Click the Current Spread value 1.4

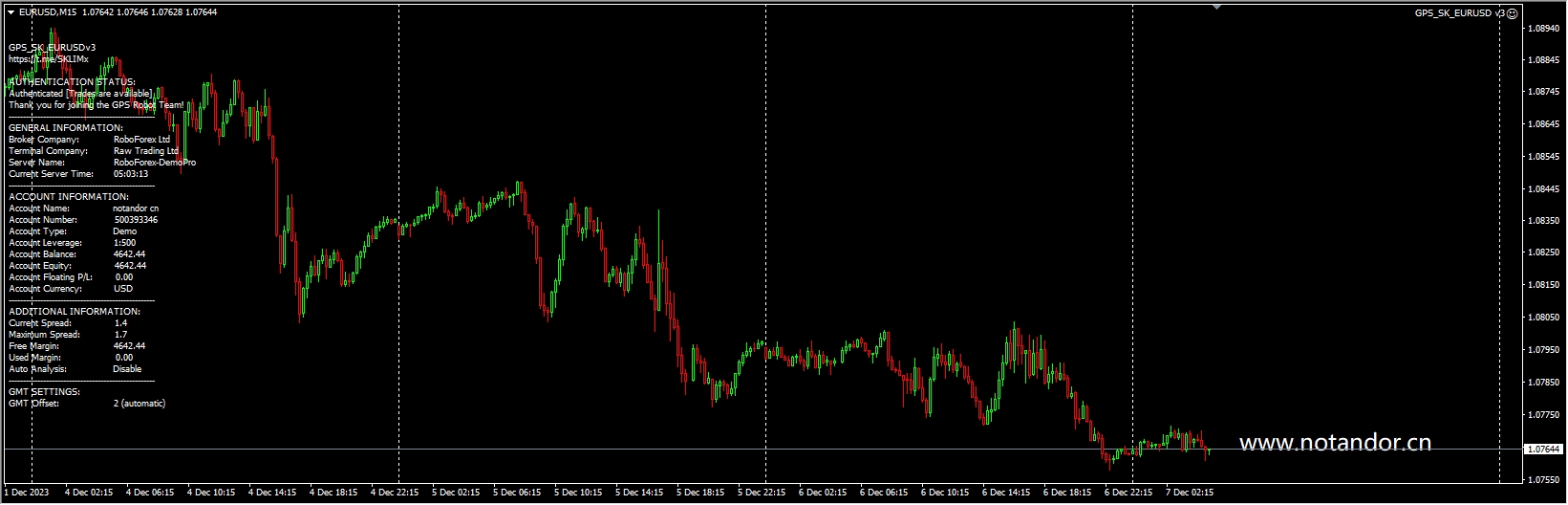click(x=120, y=323)
